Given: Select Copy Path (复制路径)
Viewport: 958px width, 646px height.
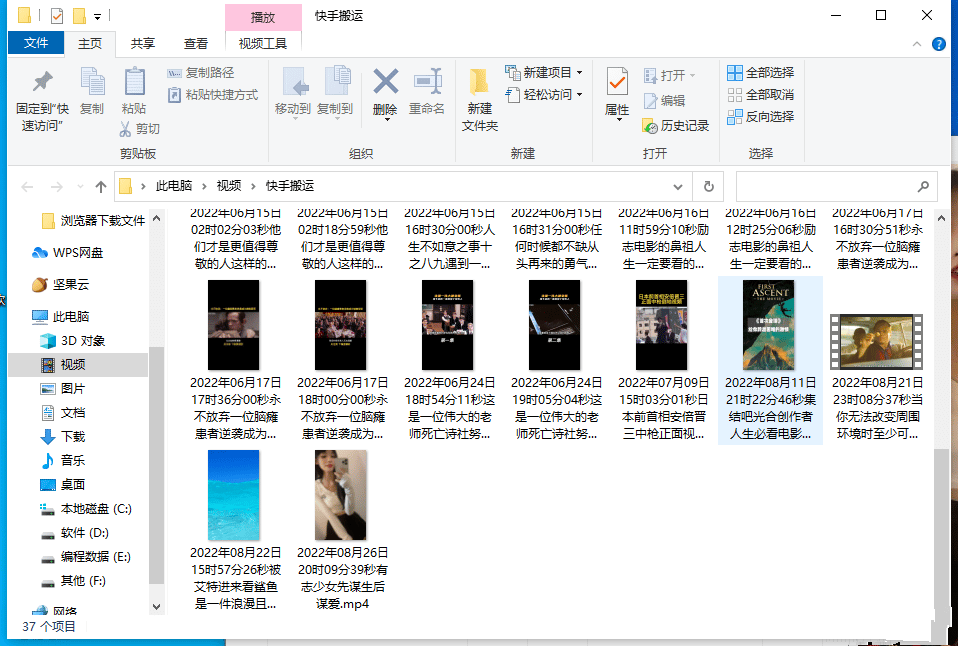Looking at the screenshot, I should (x=200, y=73).
